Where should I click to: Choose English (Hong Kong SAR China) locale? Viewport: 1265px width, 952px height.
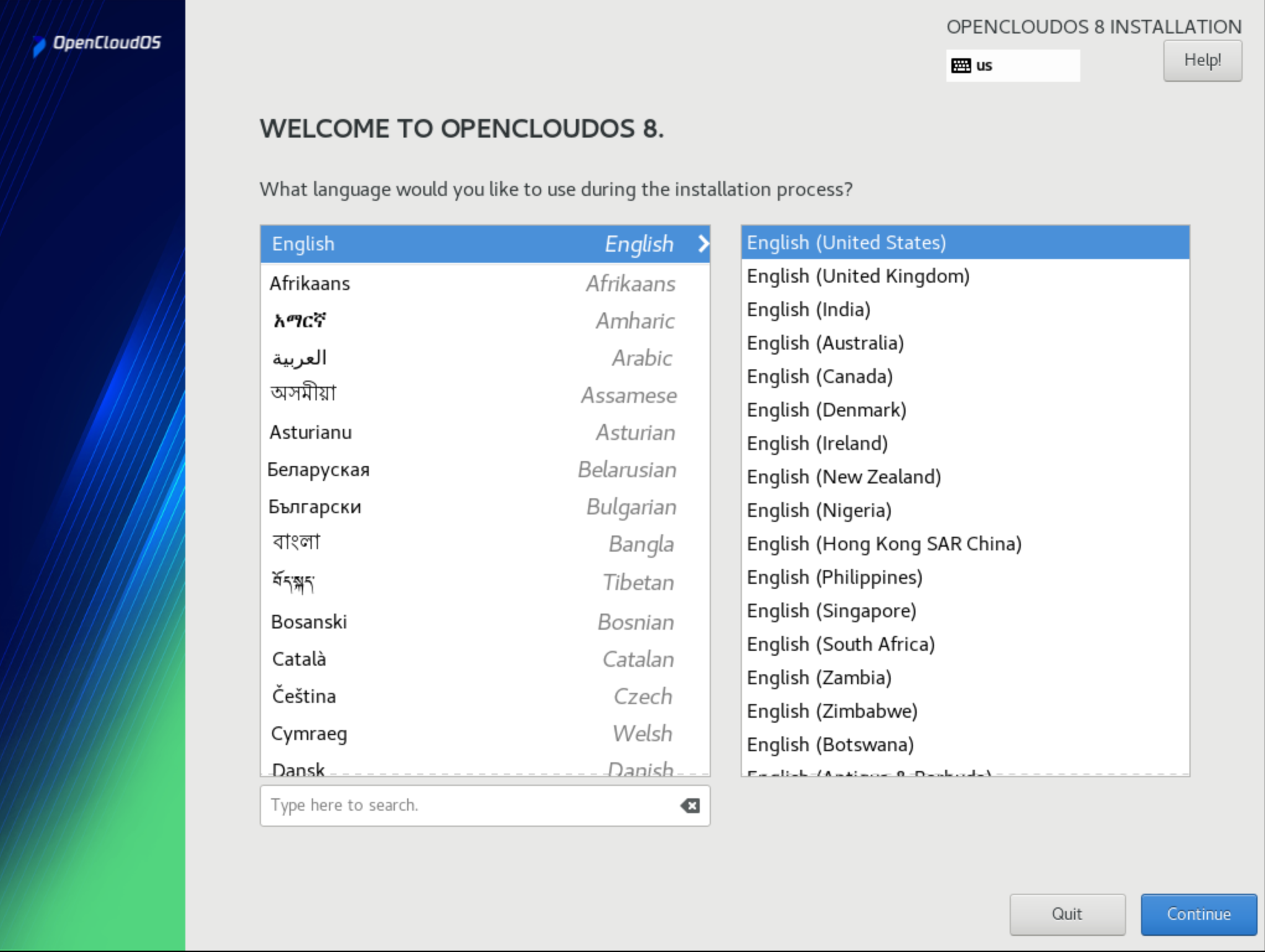(965, 544)
